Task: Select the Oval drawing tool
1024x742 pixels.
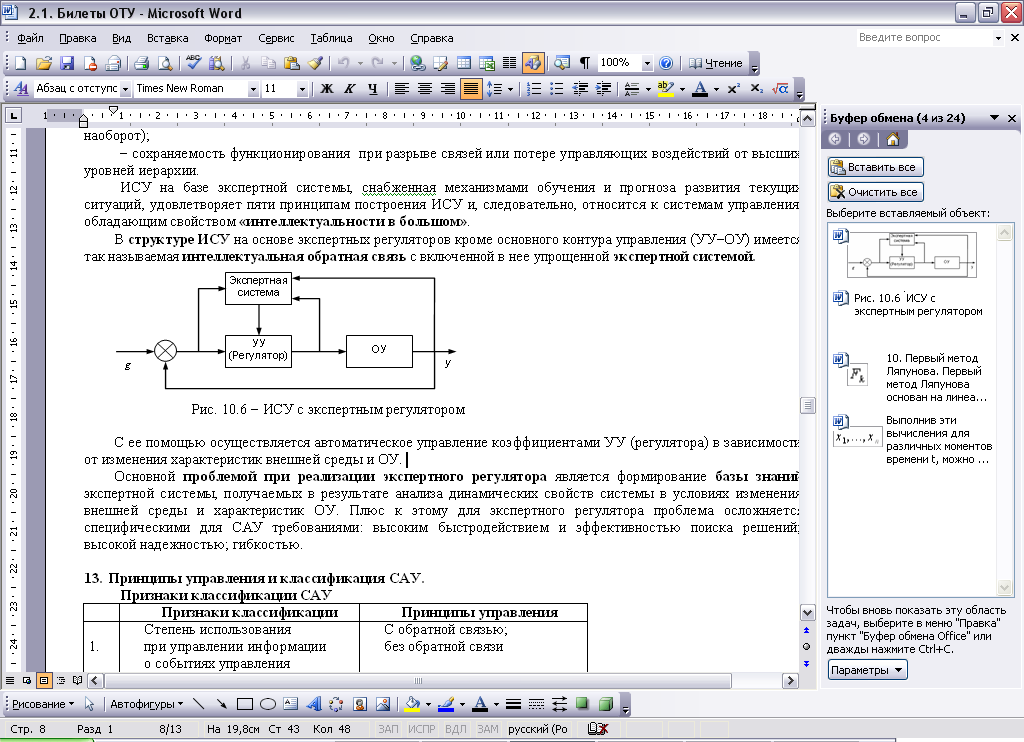Action: point(268,704)
